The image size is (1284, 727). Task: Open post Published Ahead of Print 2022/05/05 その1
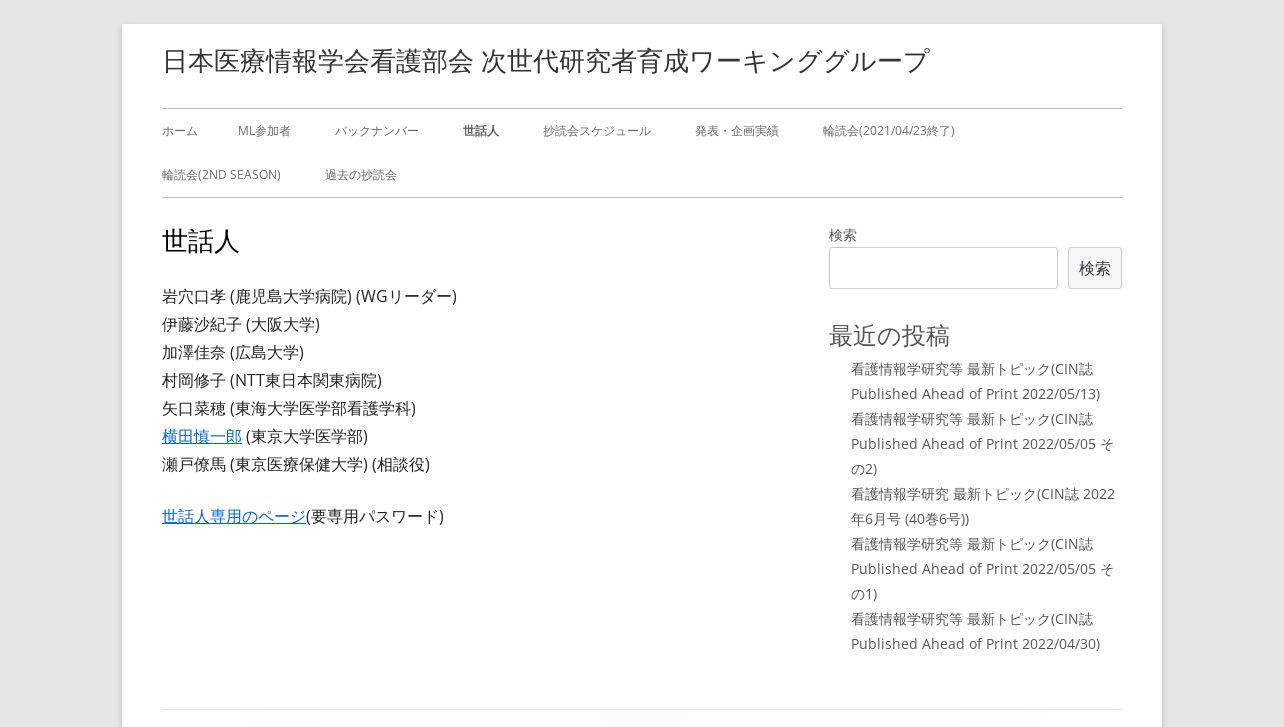[x=982, y=569]
